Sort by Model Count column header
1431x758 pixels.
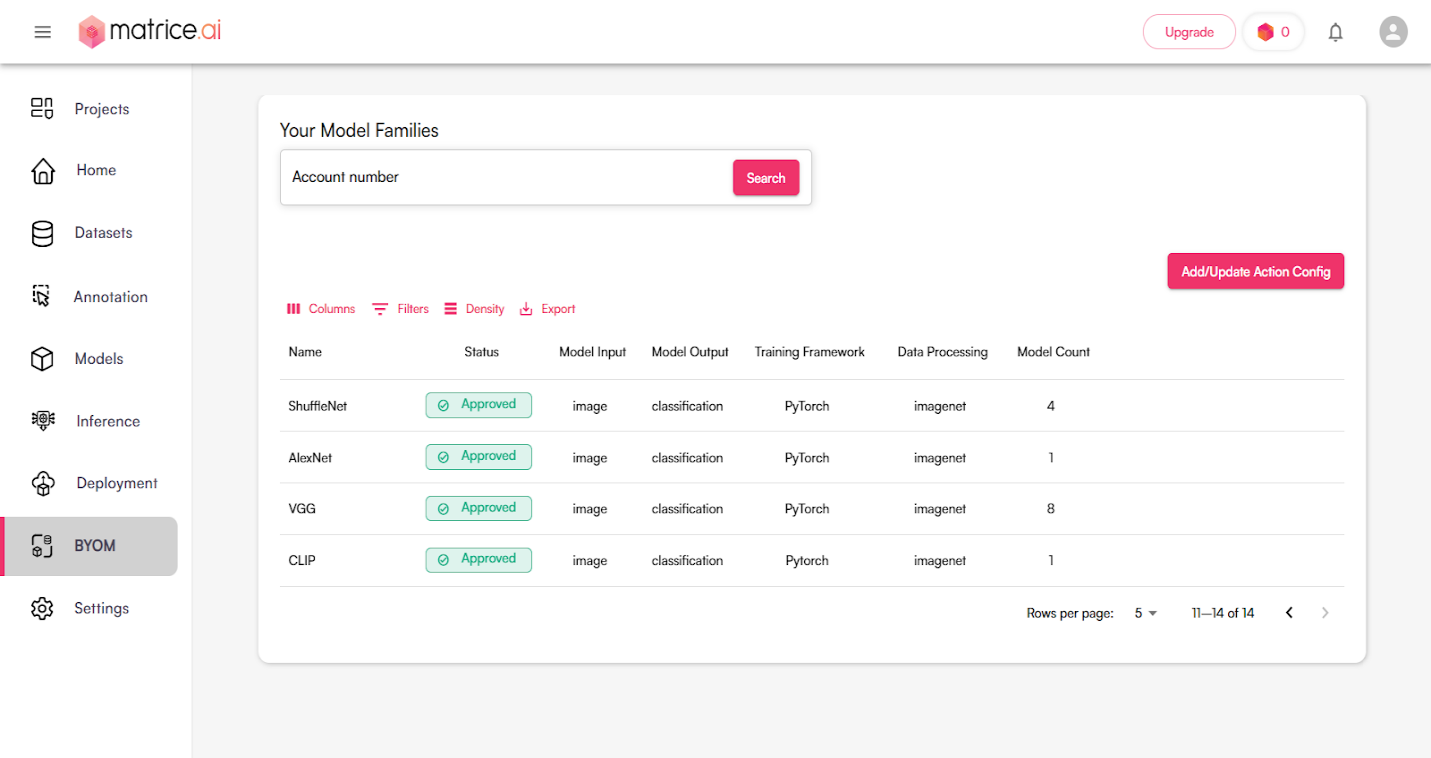pyautogui.click(x=1053, y=352)
